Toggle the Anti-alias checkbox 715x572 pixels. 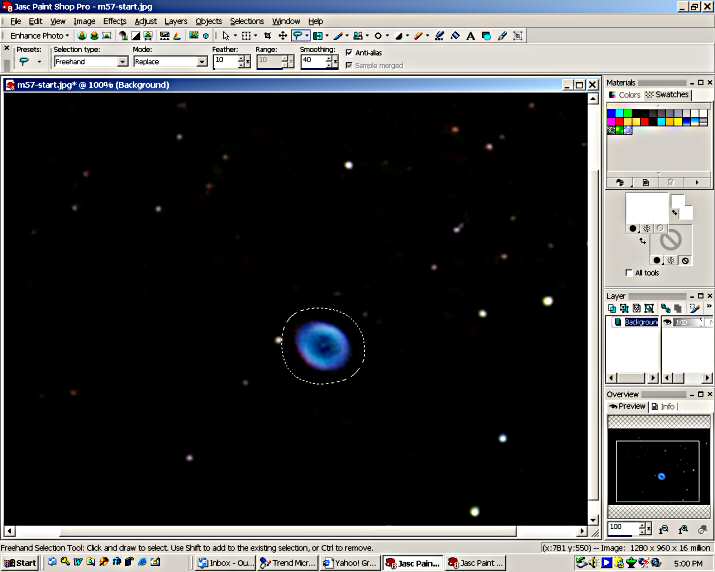tap(349, 52)
